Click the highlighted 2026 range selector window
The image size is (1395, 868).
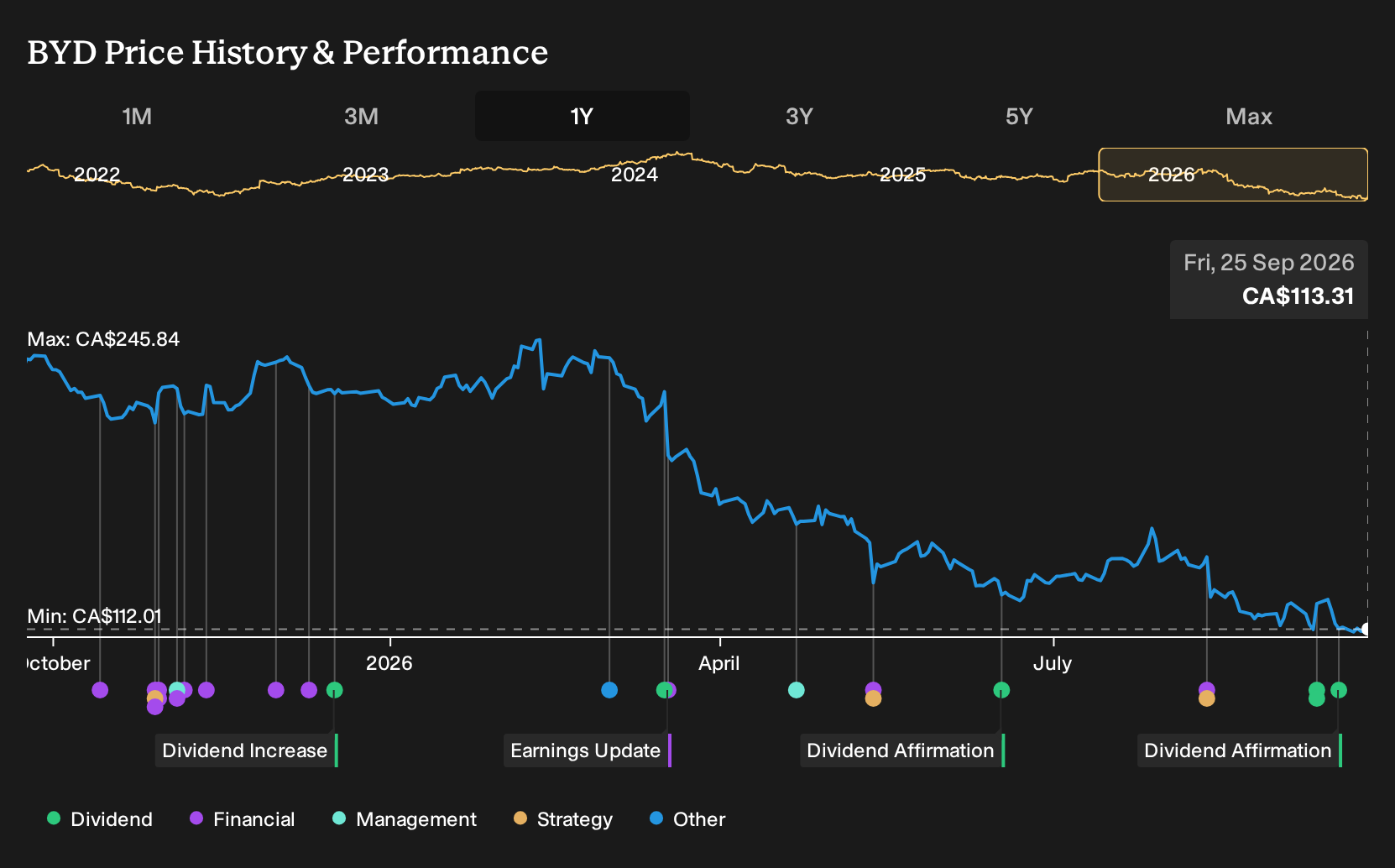pyautogui.click(x=1233, y=175)
